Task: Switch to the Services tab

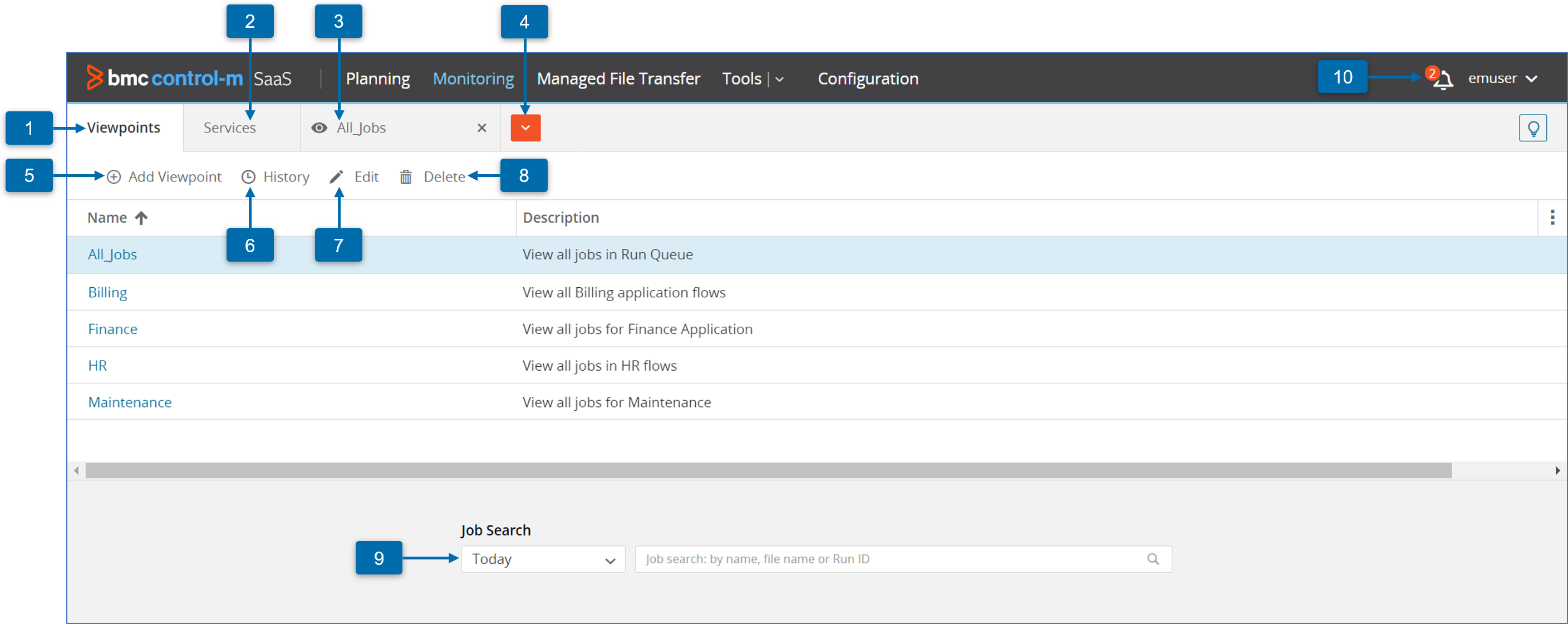Action: click(229, 128)
